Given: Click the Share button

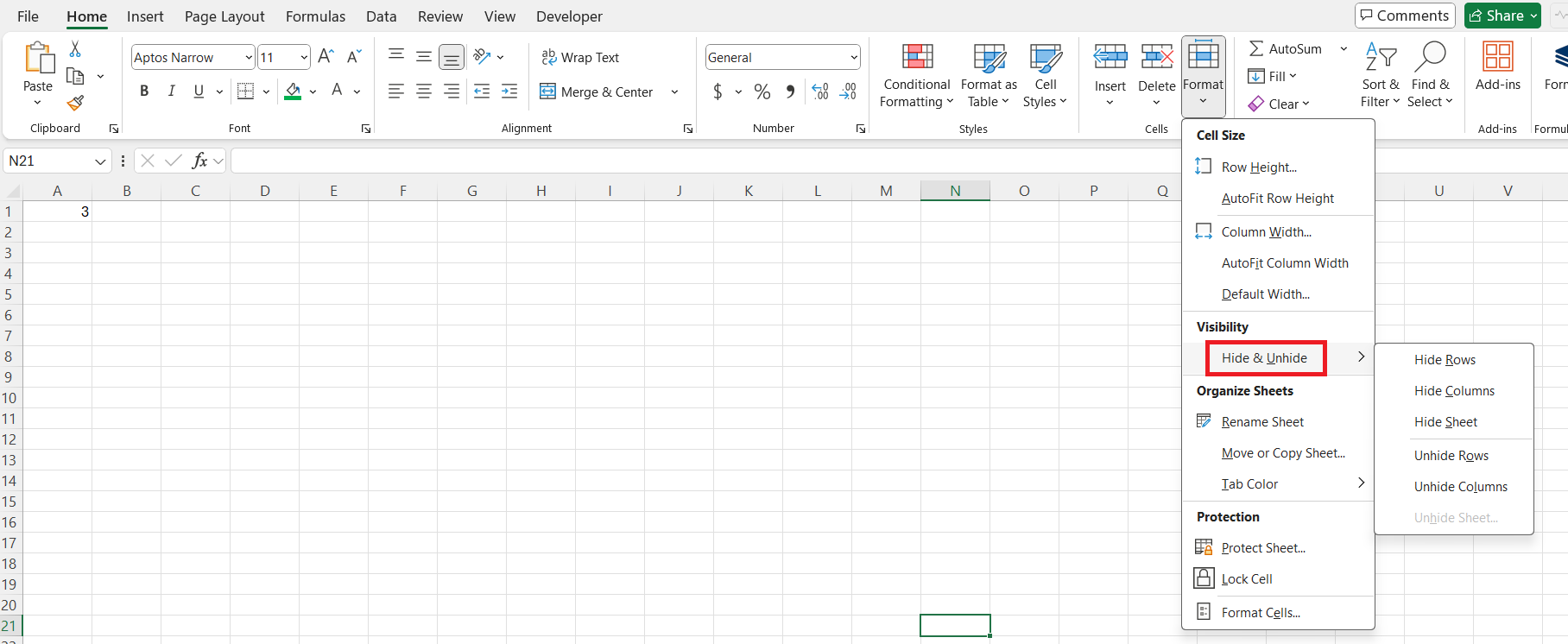Looking at the screenshot, I should (x=1502, y=16).
